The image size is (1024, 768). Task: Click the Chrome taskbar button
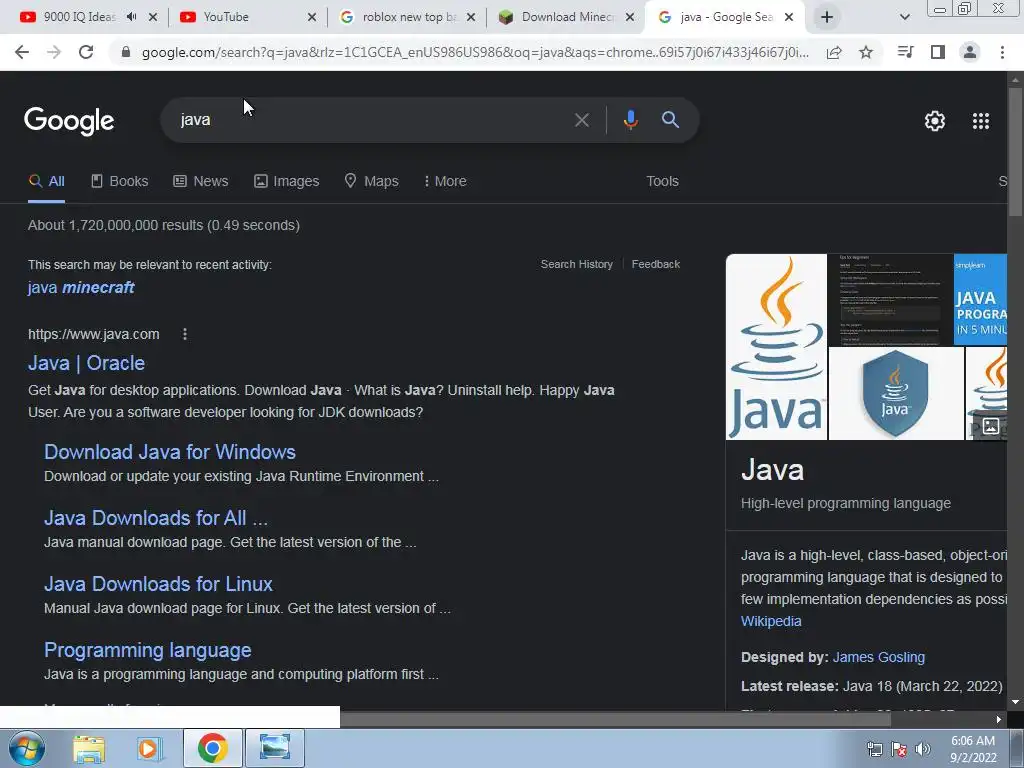[212, 748]
